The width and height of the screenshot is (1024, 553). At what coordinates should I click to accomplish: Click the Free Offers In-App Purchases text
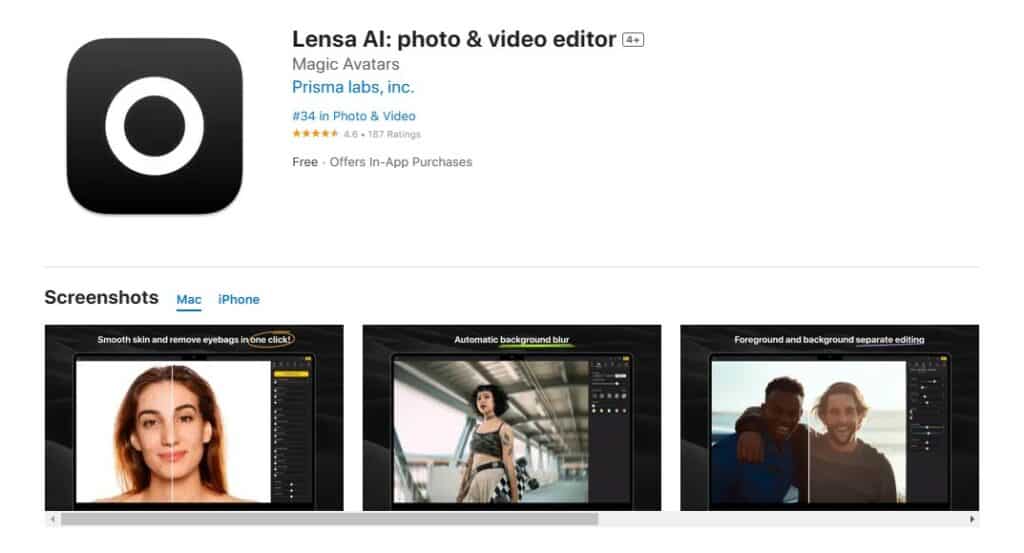coord(382,162)
